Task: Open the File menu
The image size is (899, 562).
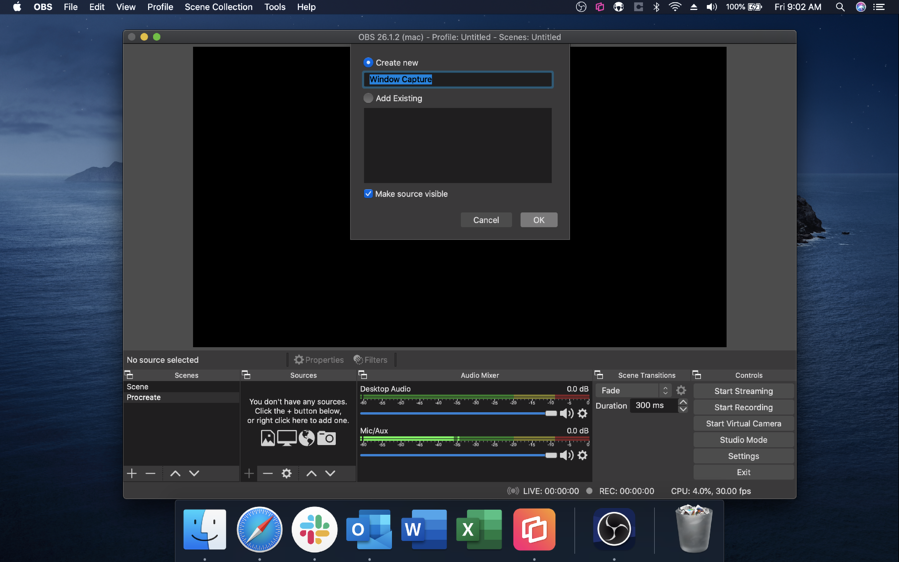Action: (71, 7)
